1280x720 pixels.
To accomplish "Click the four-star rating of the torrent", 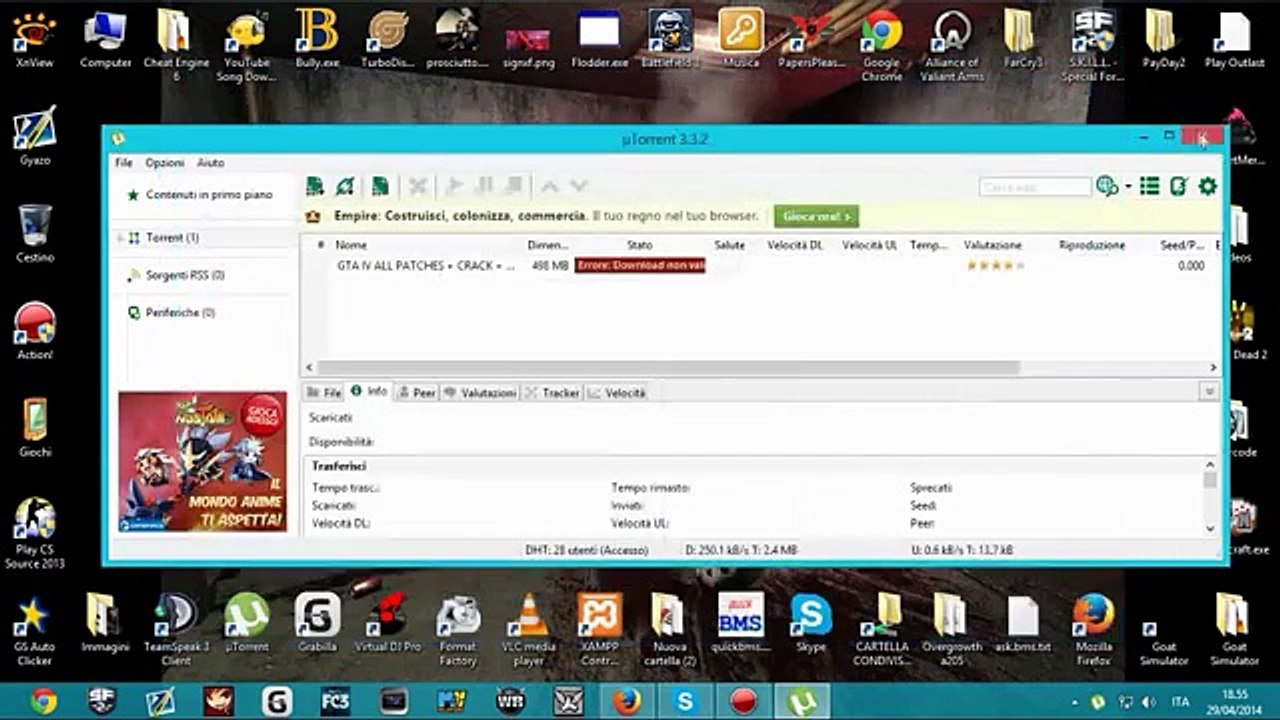I will tap(995, 266).
